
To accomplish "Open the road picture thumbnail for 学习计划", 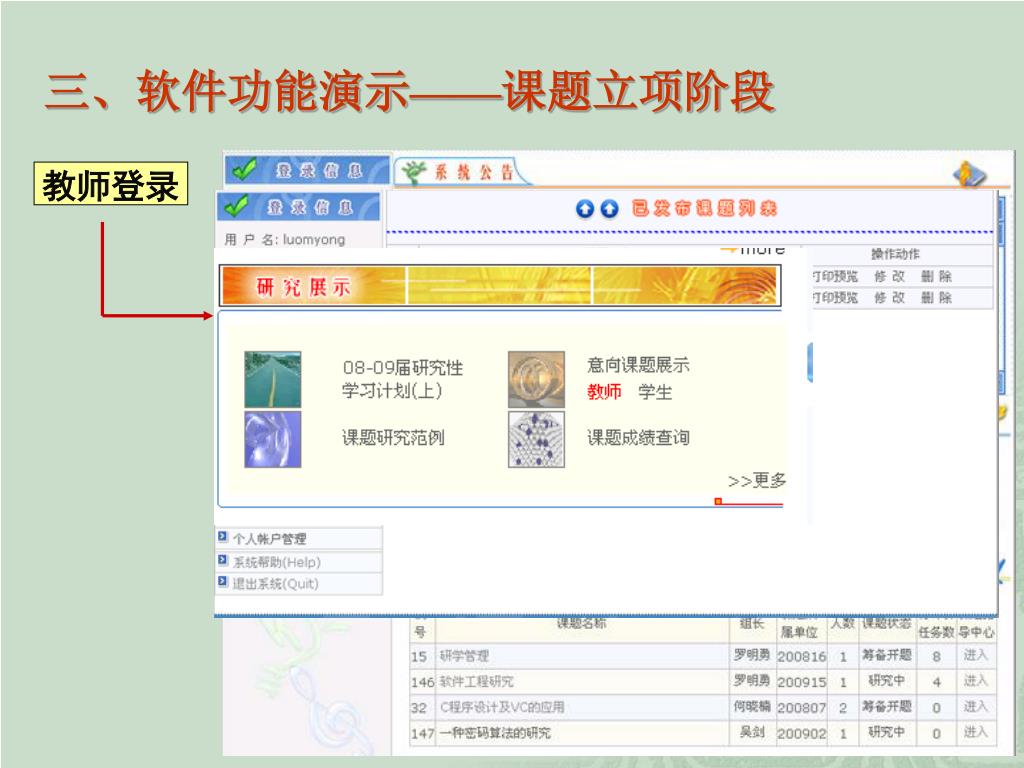I will pos(272,379).
